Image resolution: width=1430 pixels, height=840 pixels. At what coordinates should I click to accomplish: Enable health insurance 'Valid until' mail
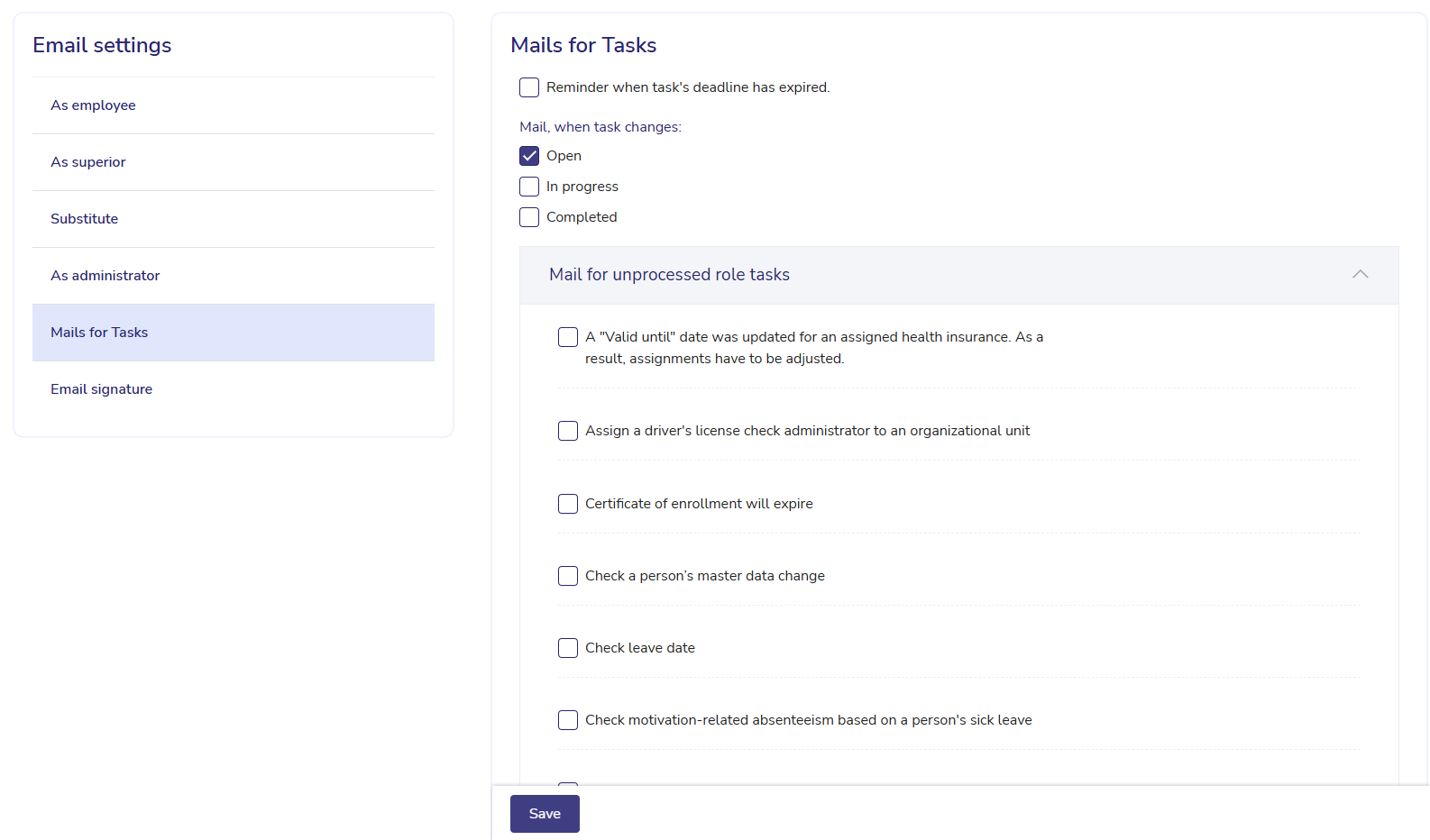tap(568, 337)
